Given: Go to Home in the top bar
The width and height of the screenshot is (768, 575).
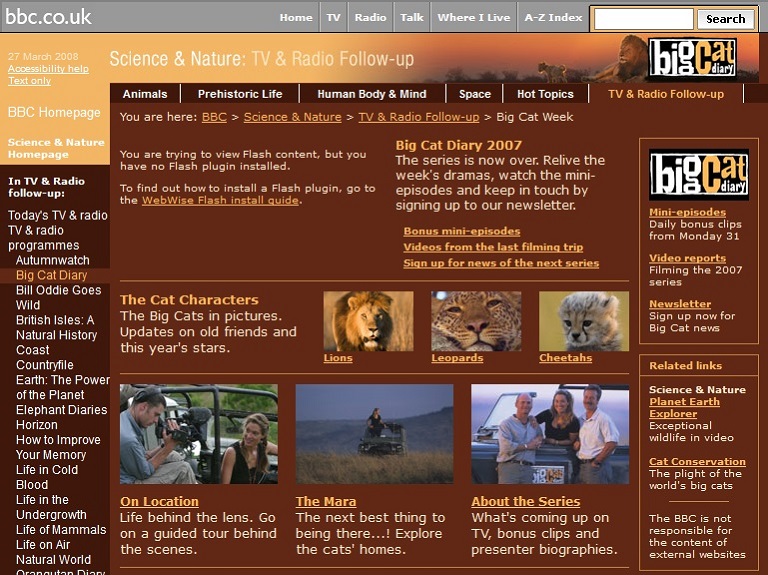Looking at the screenshot, I should pos(296,17).
